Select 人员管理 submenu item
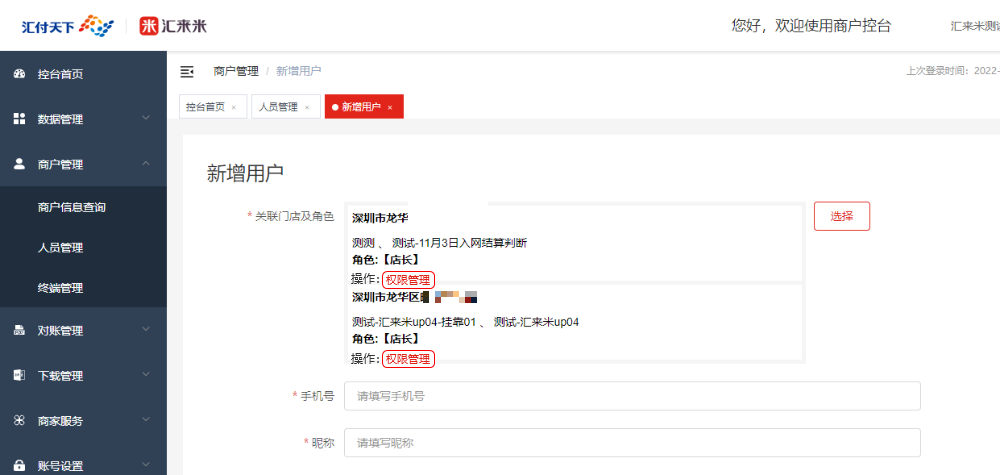 84,248
